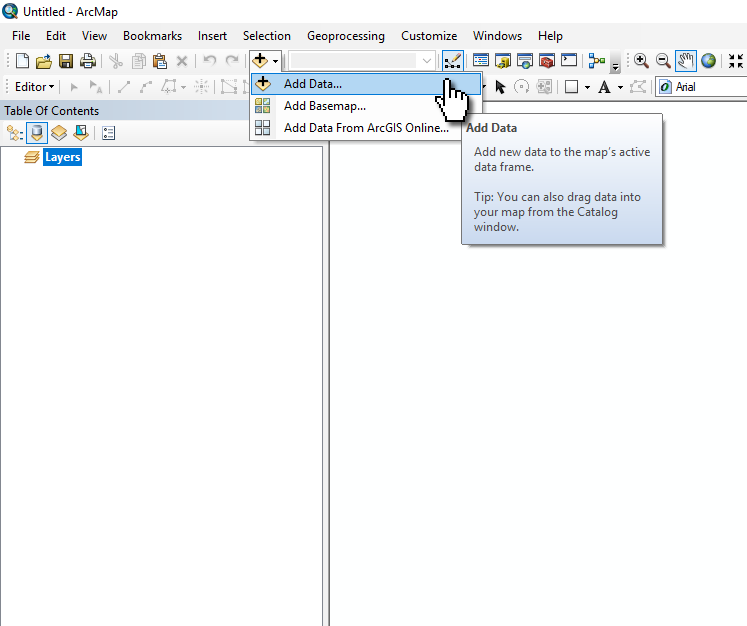Open the View menu
747x626 pixels.
[x=94, y=36]
